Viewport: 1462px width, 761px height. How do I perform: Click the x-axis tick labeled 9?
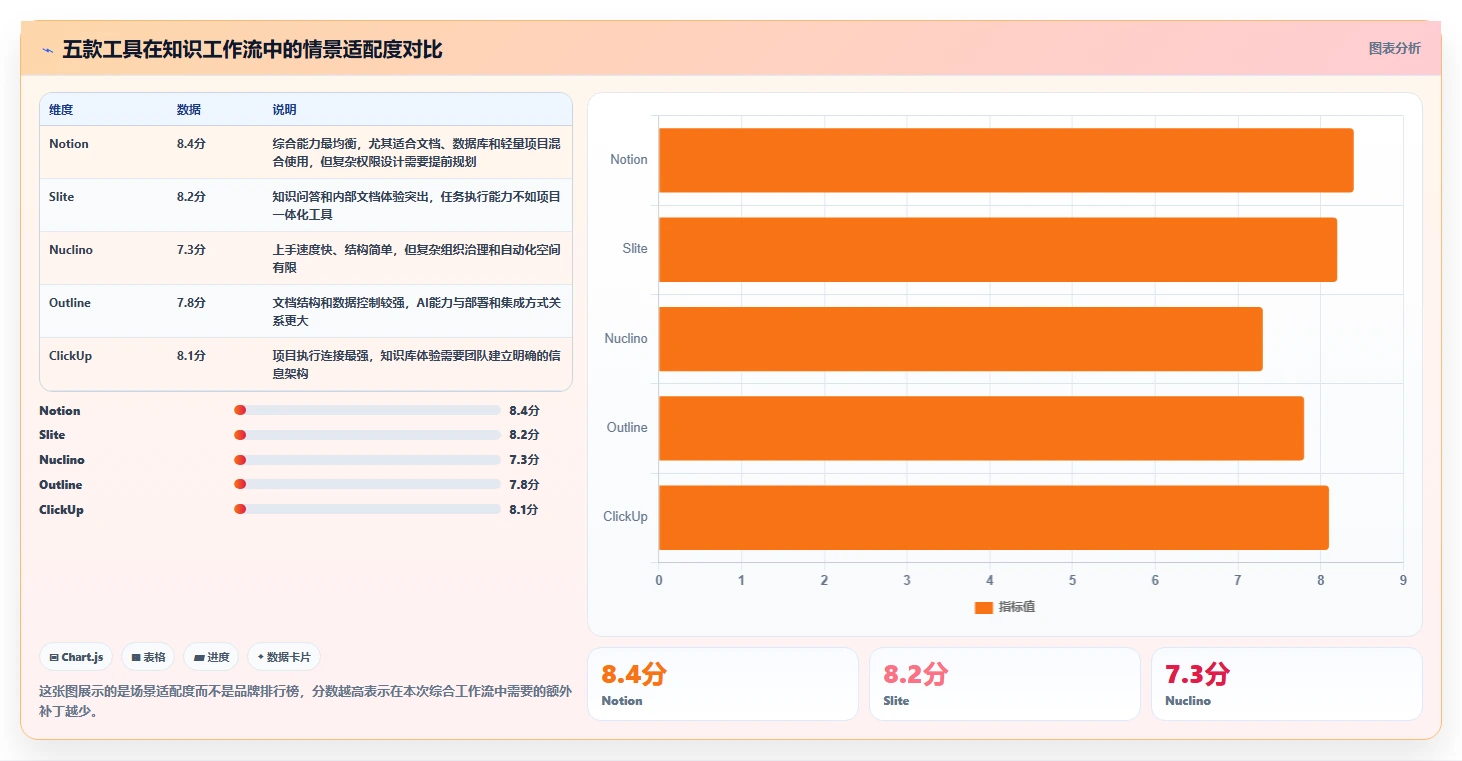point(1403,580)
